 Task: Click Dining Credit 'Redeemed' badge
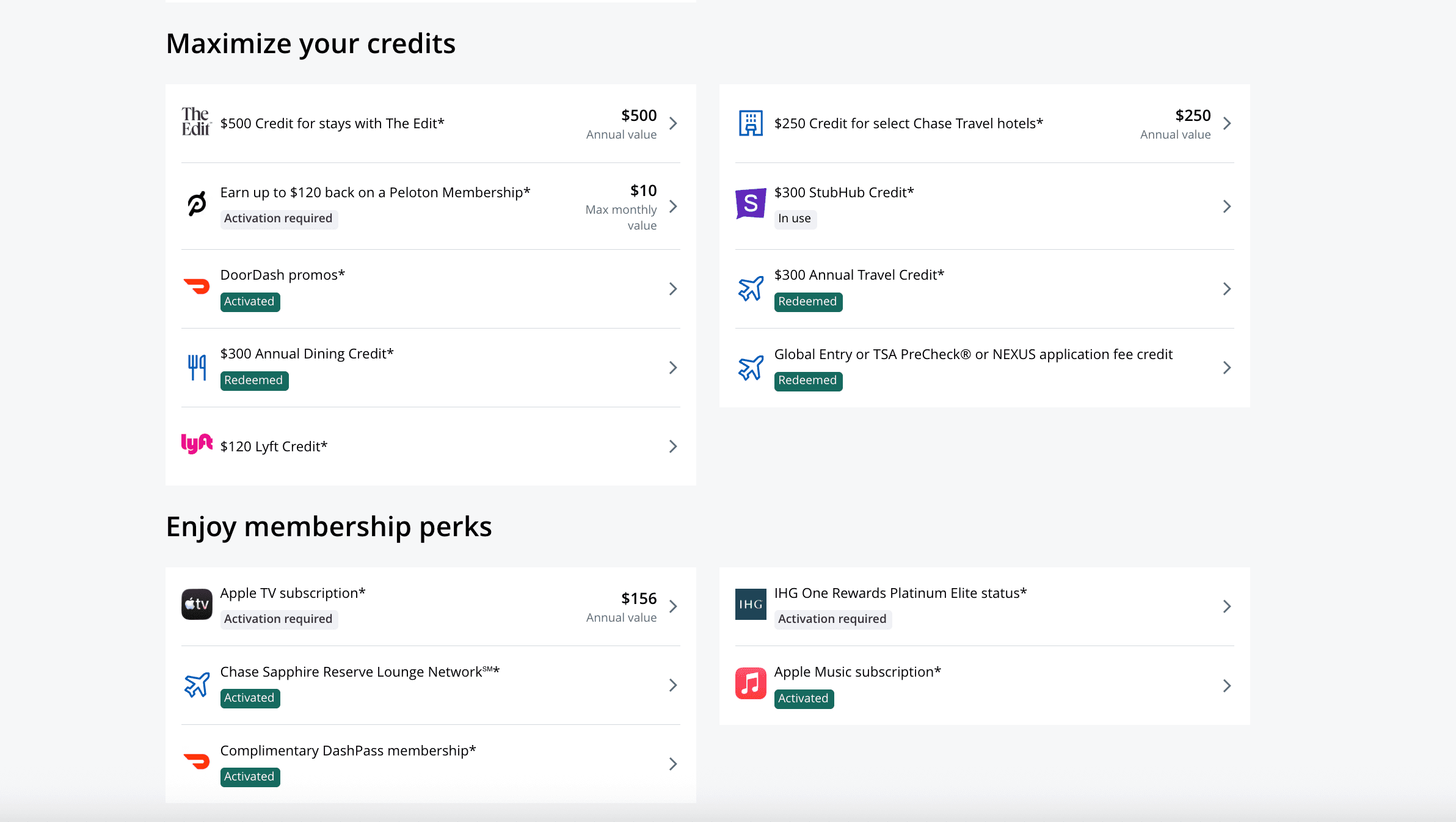click(254, 380)
